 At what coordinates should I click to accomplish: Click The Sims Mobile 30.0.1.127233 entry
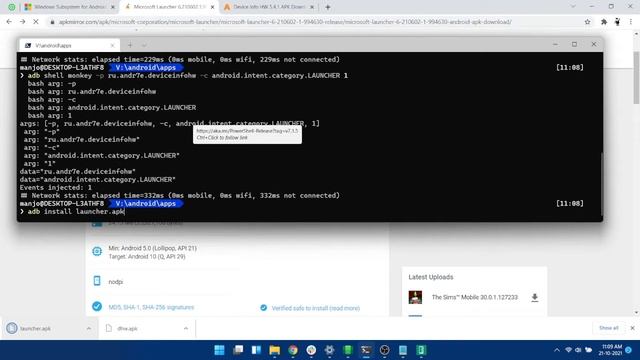click(474, 297)
